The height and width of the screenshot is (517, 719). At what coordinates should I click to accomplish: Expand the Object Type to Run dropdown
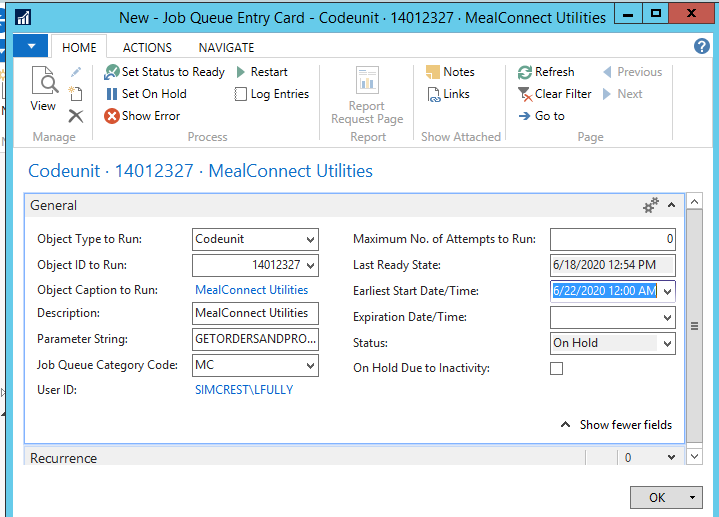pos(310,240)
